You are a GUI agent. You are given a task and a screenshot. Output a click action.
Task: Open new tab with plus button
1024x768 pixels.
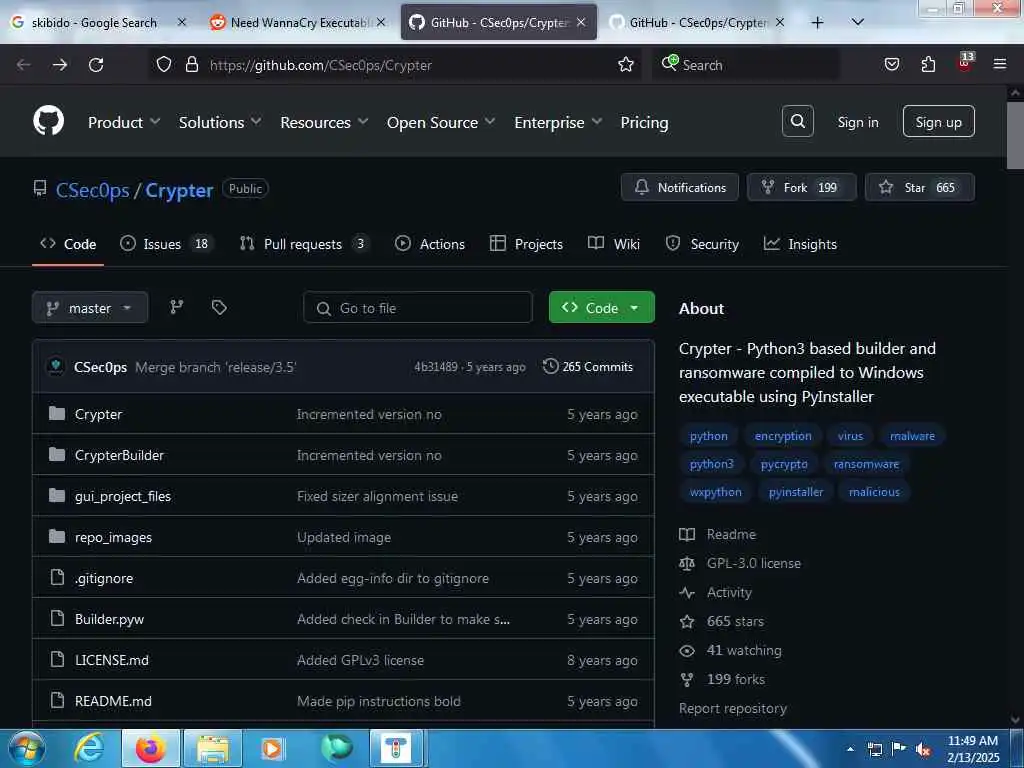(817, 23)
